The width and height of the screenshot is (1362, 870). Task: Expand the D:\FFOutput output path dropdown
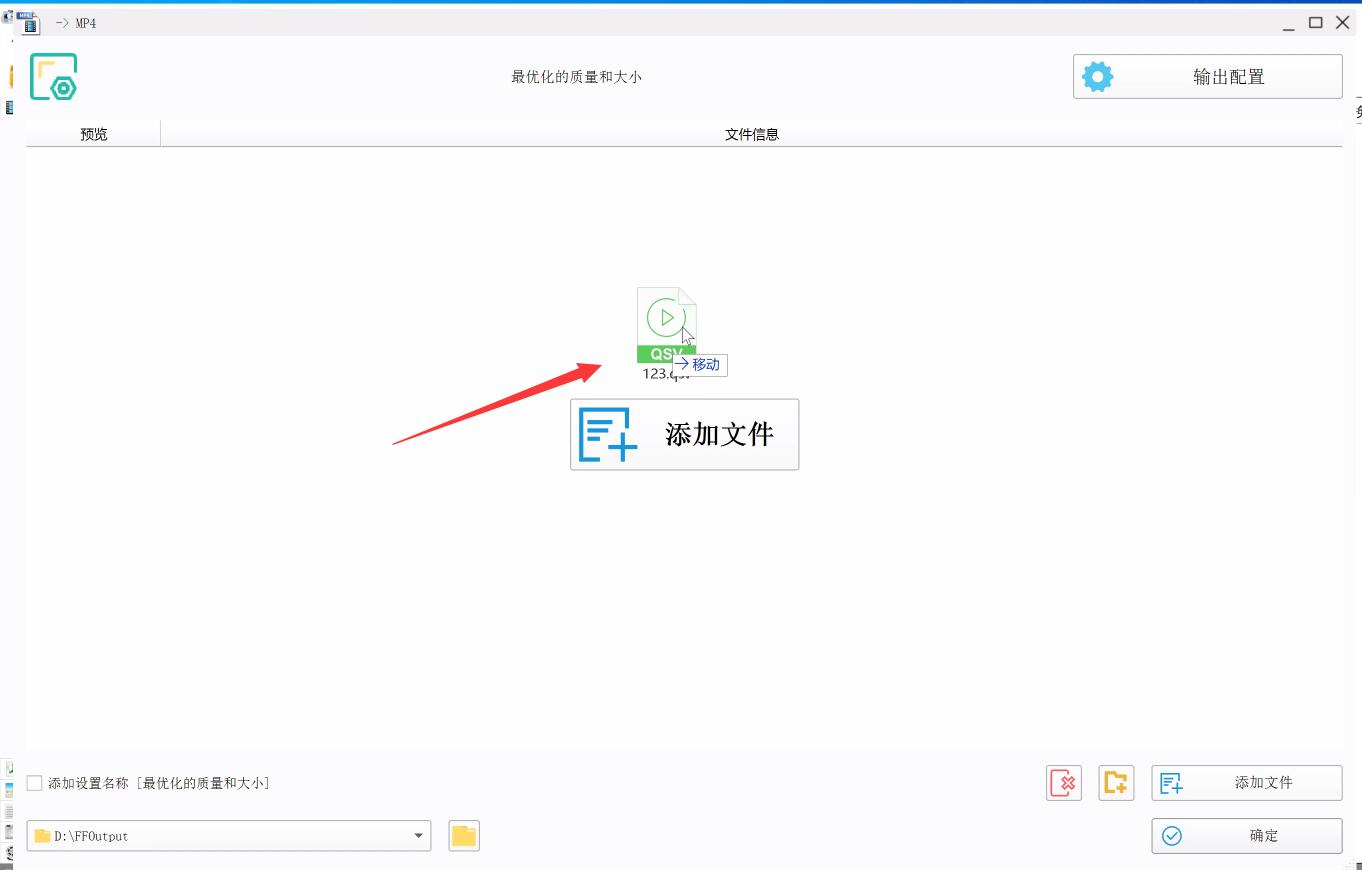click(x=419, y=836)
